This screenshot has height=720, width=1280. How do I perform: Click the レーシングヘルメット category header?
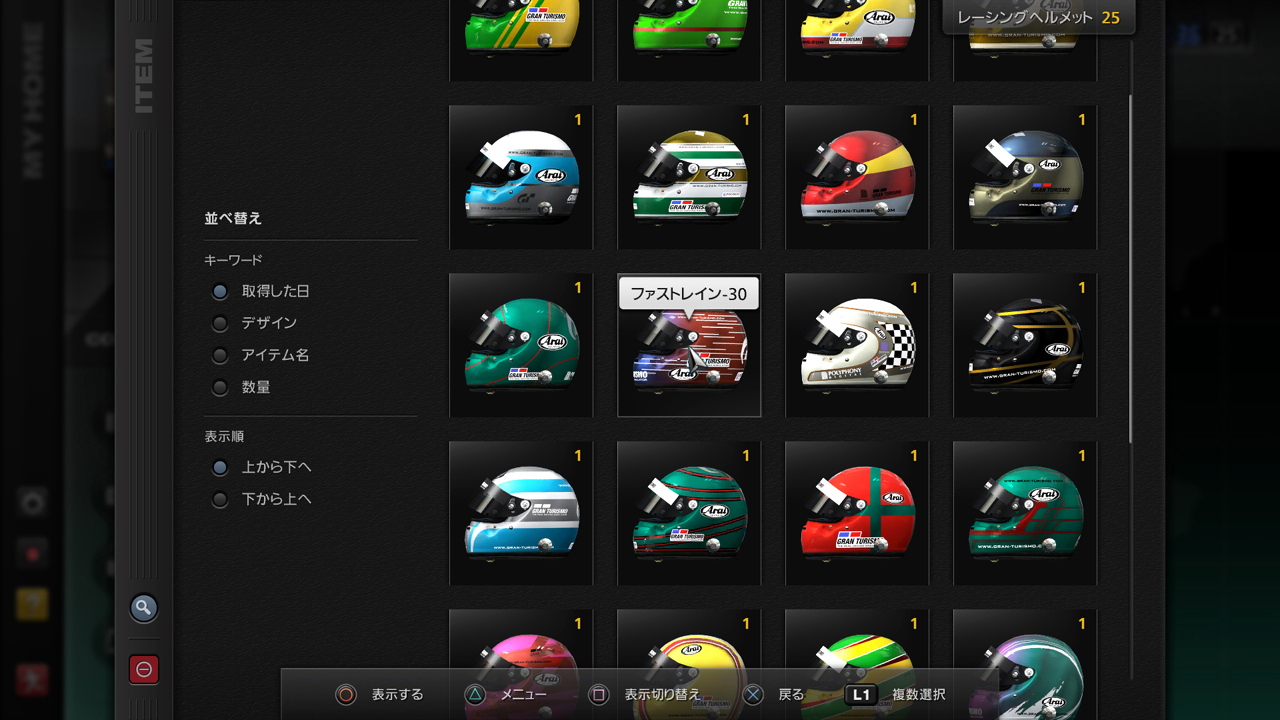point(1038,17)
